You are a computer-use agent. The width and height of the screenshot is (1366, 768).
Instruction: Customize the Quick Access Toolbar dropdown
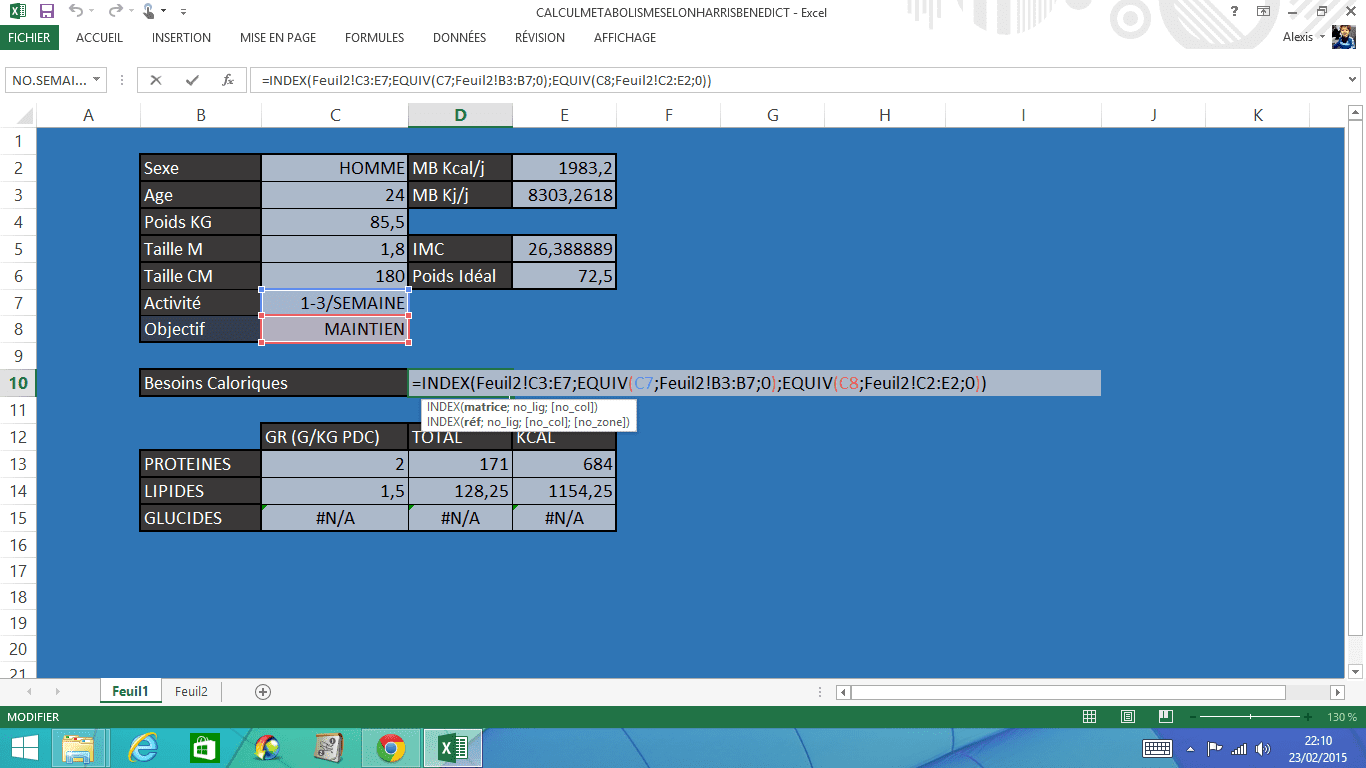183,12
